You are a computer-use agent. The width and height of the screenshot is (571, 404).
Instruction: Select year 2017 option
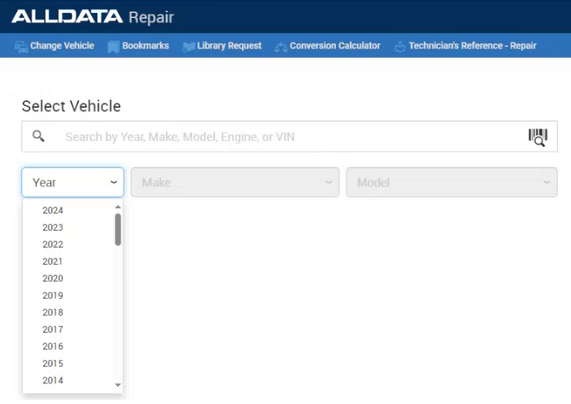coord(53,329)
